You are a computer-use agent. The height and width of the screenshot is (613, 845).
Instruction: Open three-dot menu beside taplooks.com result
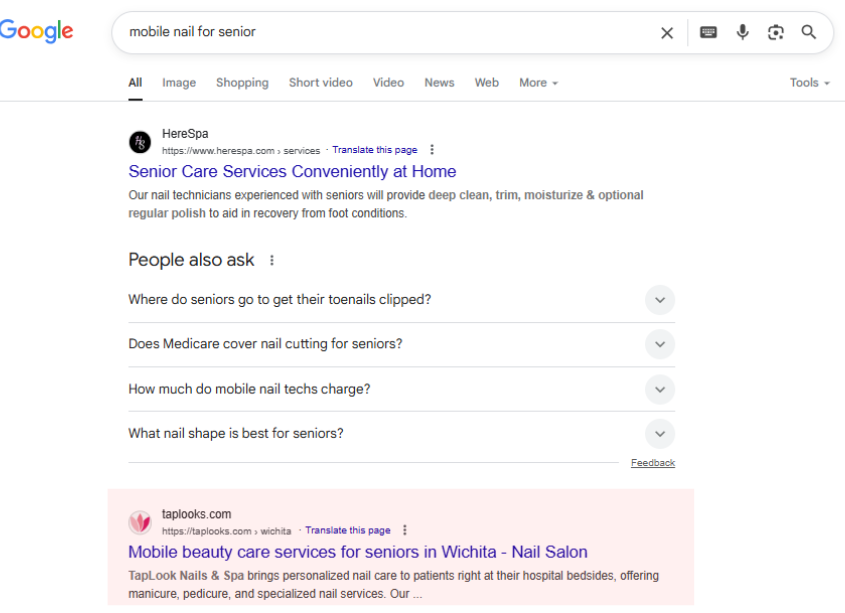pos(405,531)
